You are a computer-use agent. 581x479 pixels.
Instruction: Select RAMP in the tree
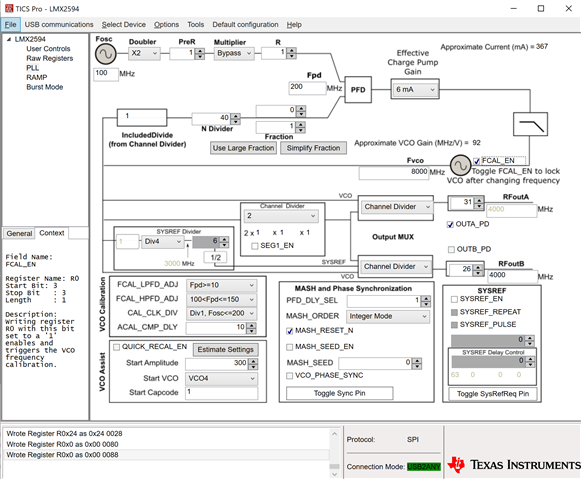point(37,77)
